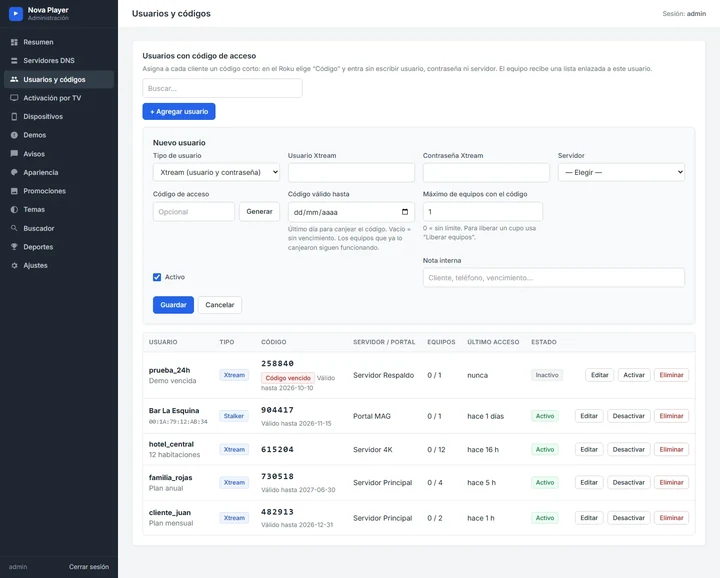Click the Apariencia palette icon
The height and width of the screenshot is (578, 720).
coord(14,172)
